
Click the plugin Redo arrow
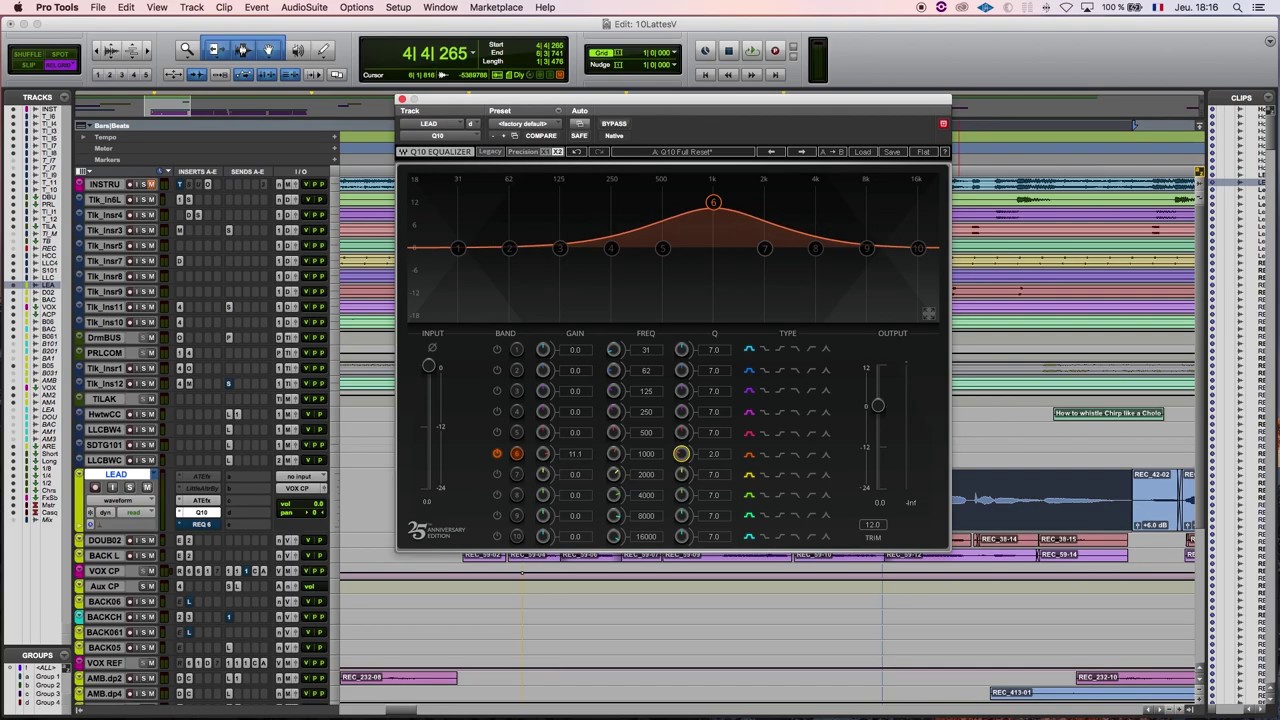point(598,152)
